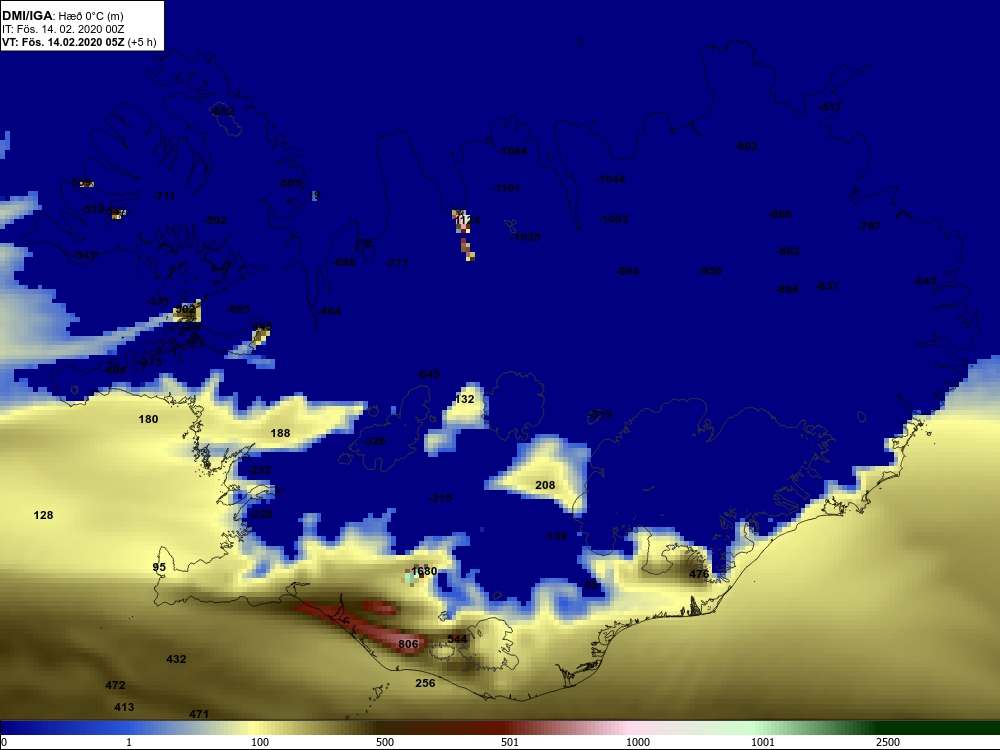Click the IT 00Z initial time line

click(x=62, y=29)
